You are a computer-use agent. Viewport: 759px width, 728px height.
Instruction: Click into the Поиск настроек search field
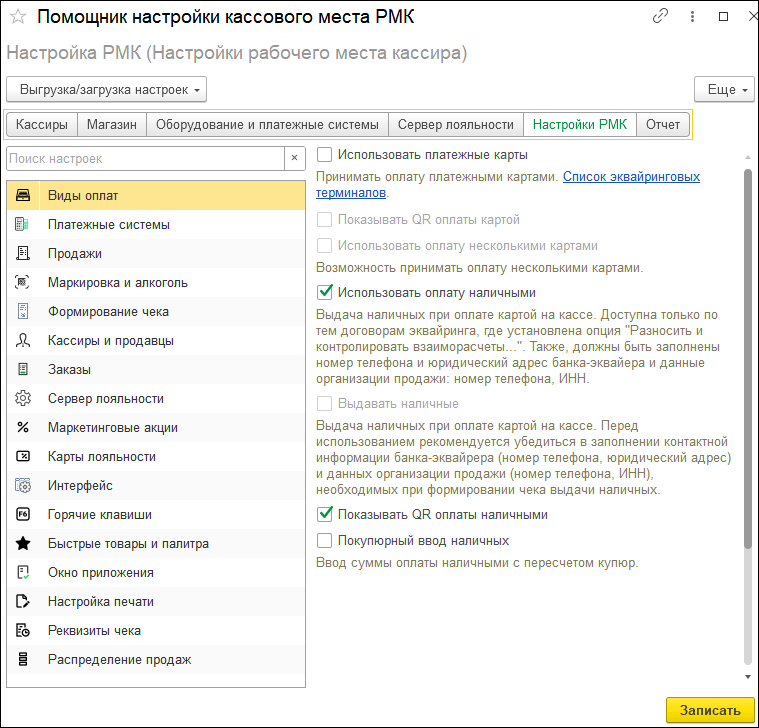[x=145, y=158]
